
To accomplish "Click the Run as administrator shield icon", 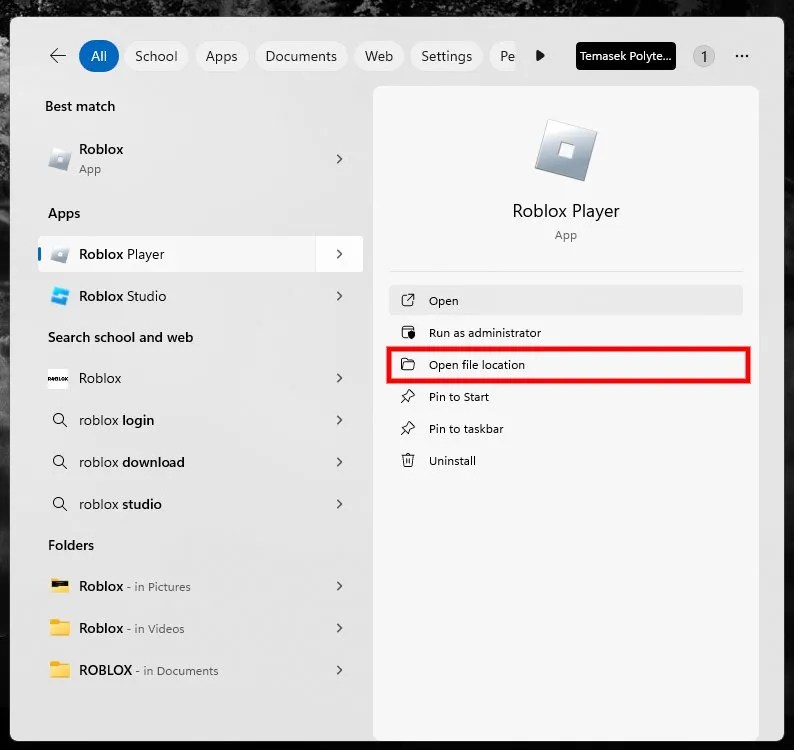I will tap(408, 332).
